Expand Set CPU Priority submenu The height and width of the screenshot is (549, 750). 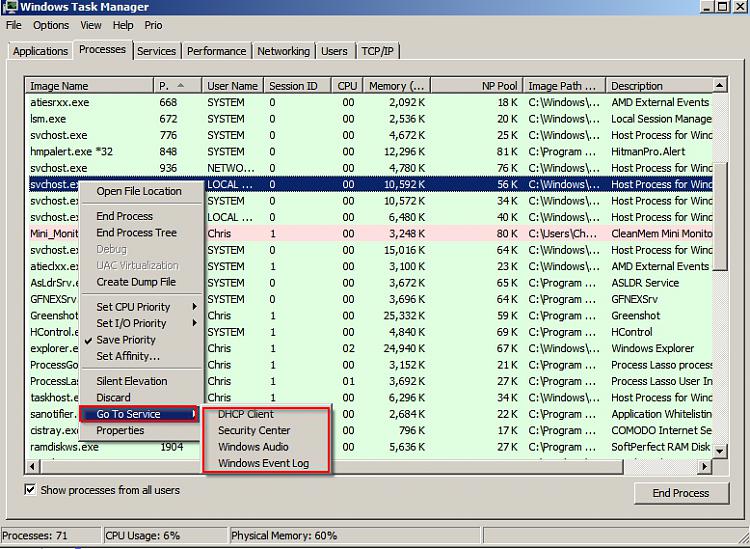click(x=141, y=307)
